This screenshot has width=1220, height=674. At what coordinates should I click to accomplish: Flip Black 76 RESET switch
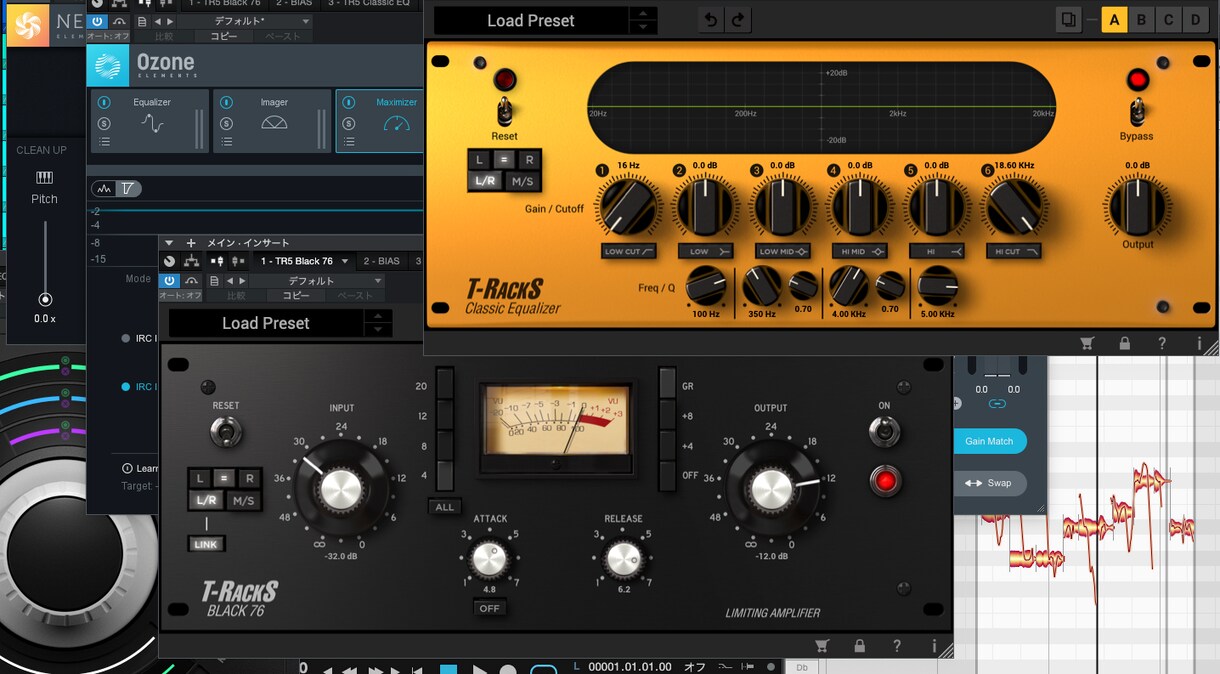(225, 432)
